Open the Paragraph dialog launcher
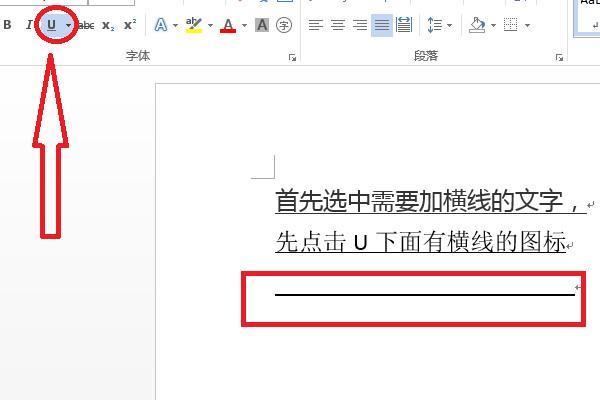 pos(559,58)
